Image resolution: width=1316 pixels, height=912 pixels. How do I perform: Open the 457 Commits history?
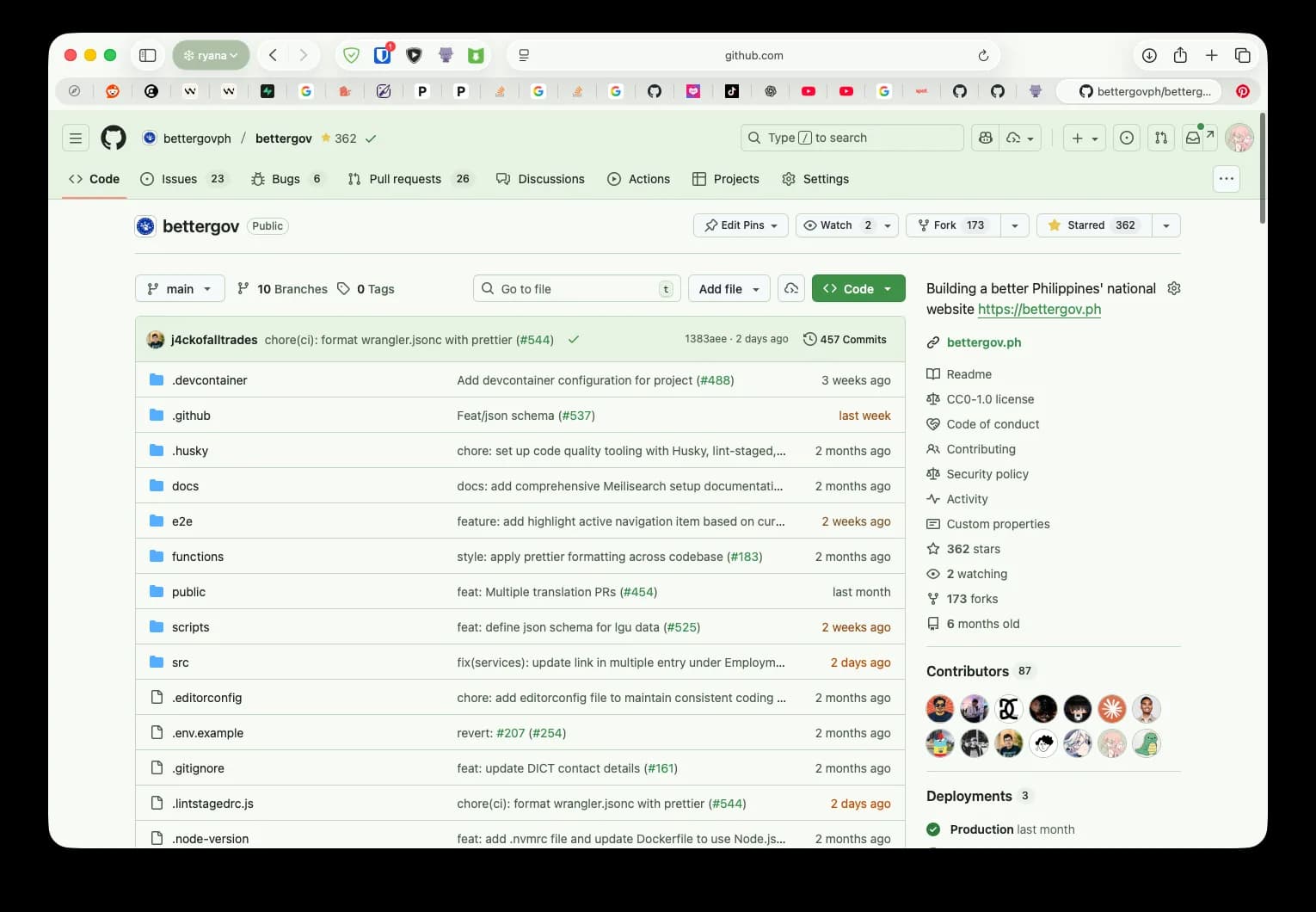click(x=845, y=340)
